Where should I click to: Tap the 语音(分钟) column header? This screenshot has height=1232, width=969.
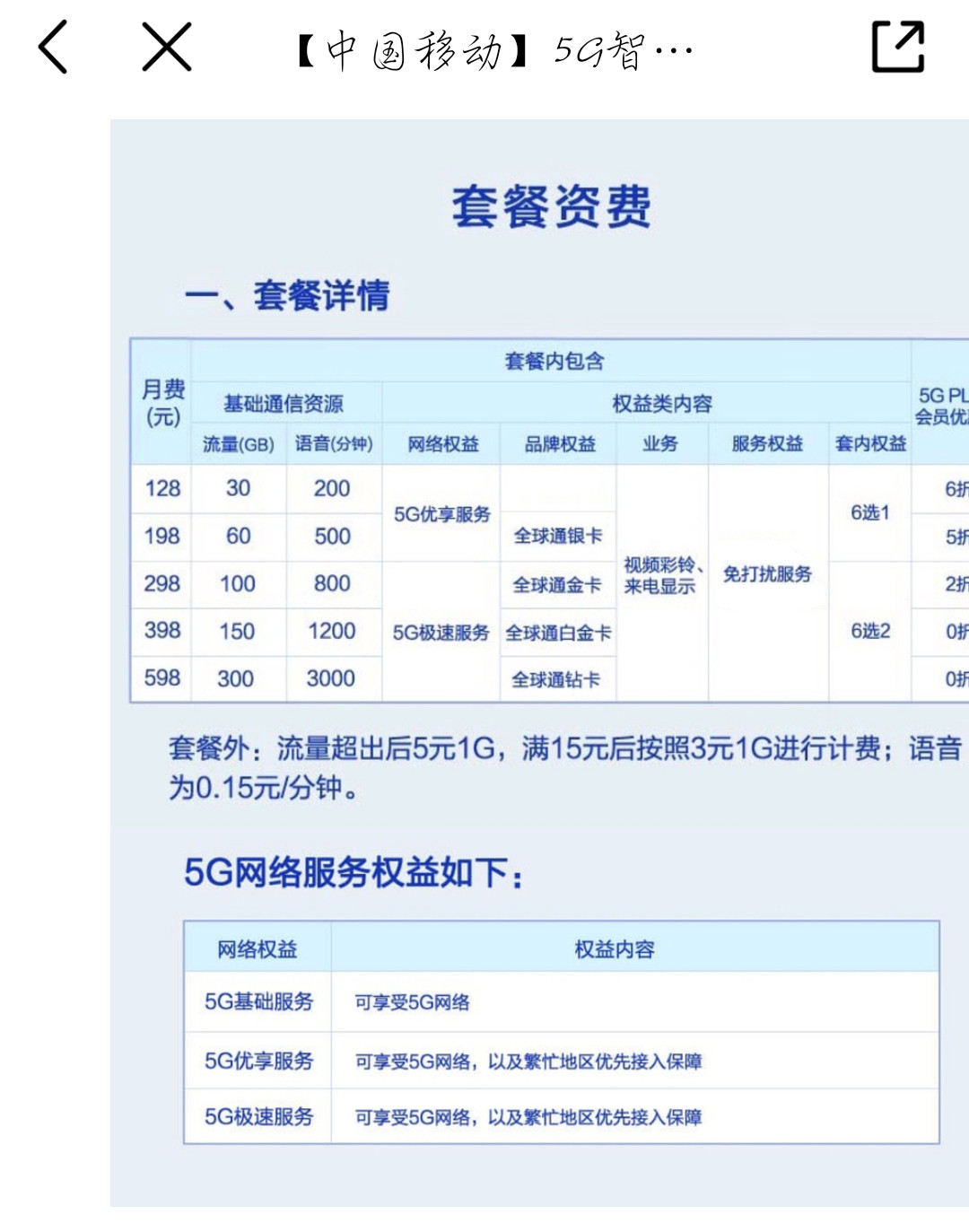click(334, 444)
